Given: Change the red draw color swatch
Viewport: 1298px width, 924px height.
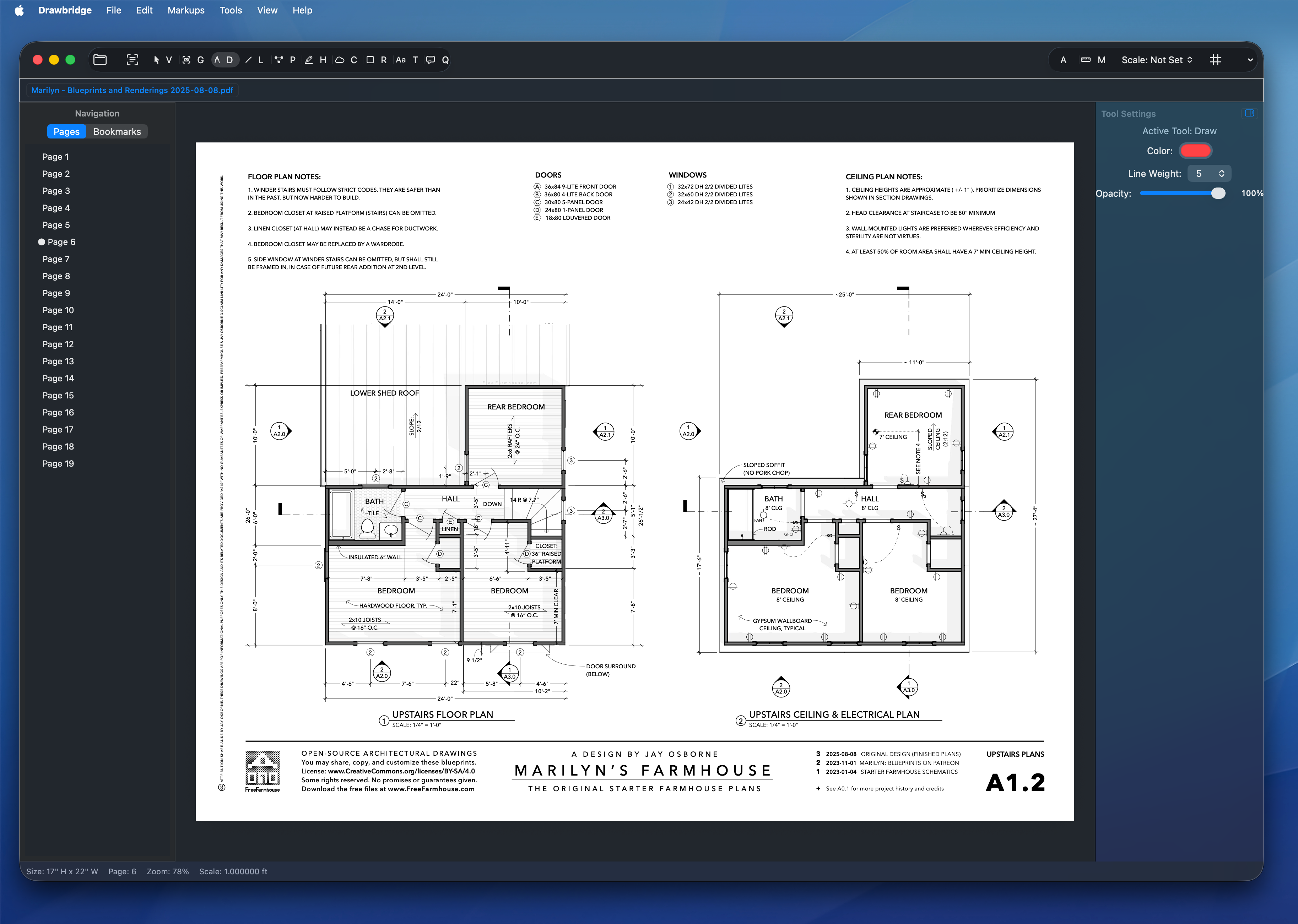Looking at the screenshot, I should point(1195,150).
